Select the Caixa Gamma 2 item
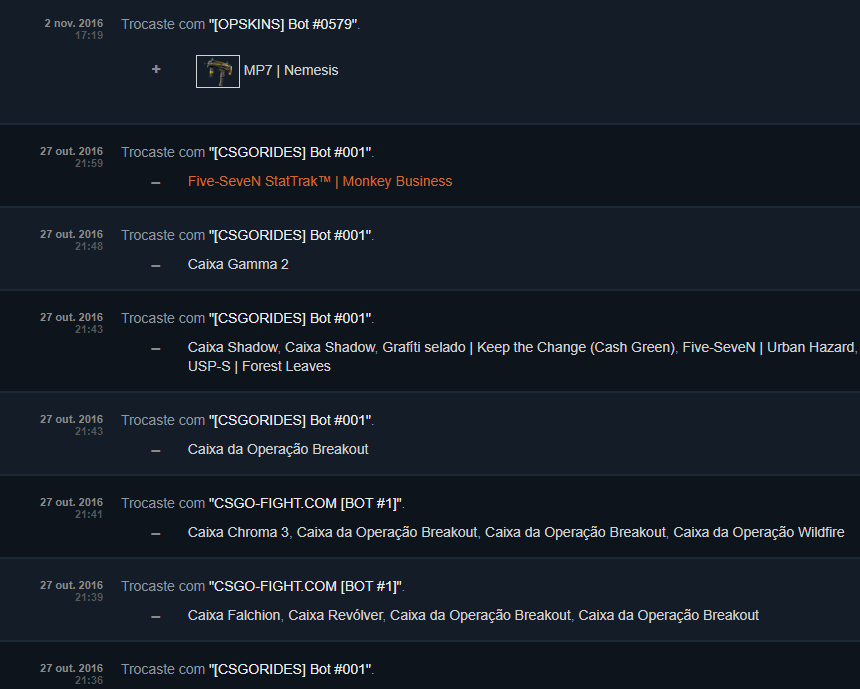This screenshot has width=860, height=689. [x=238, y=264]
